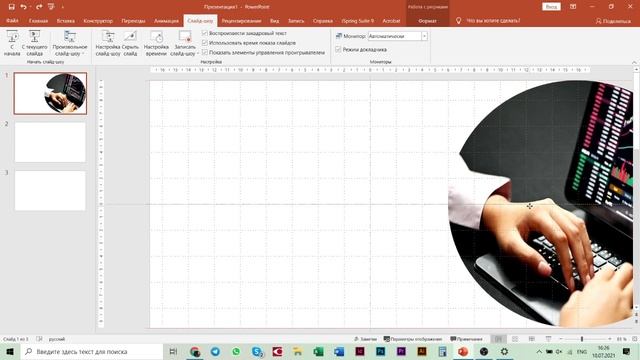Open the Word icon in the taskbar
Viewport: 640px width, 360px height.
[339, 351]
